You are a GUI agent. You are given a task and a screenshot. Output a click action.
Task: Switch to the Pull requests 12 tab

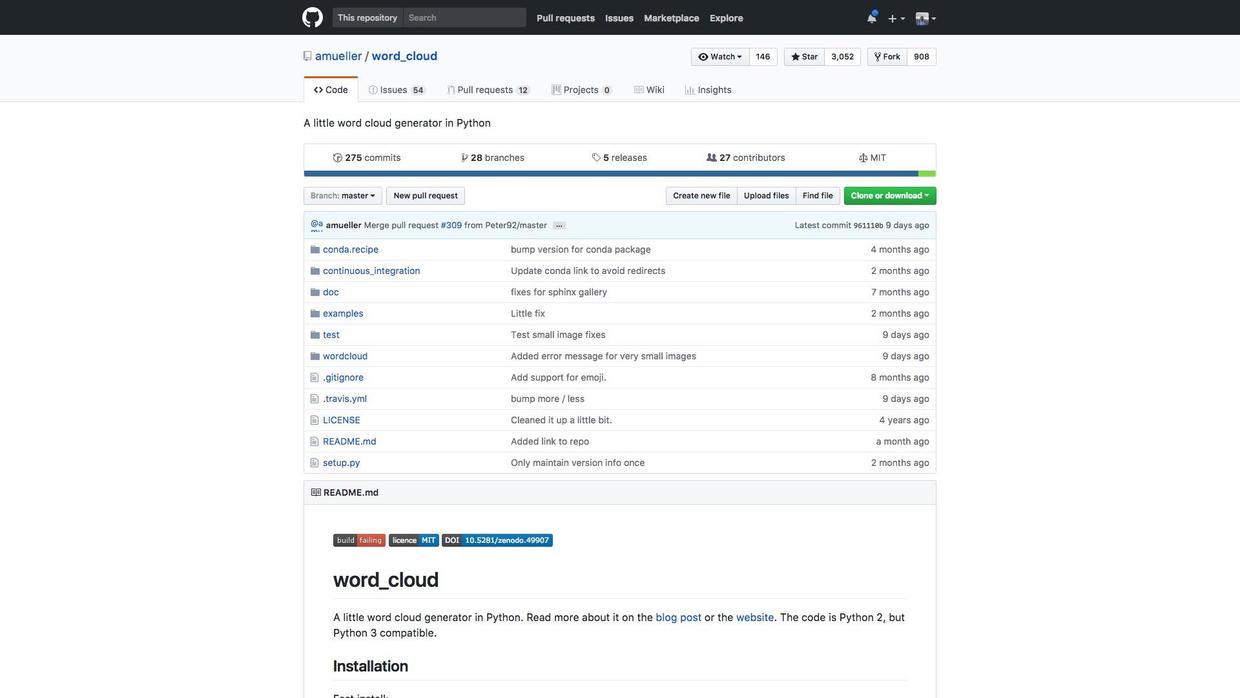coord(488,90)
